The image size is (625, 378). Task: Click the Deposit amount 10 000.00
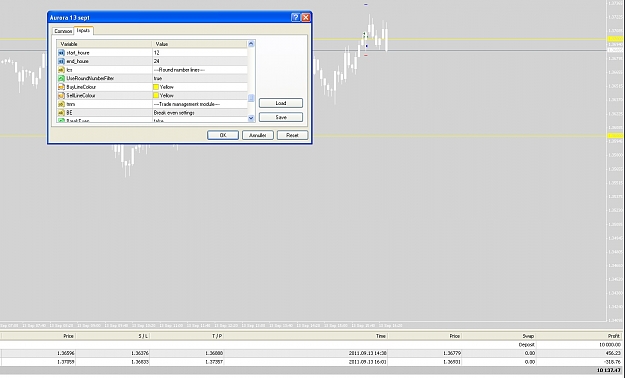610,345
